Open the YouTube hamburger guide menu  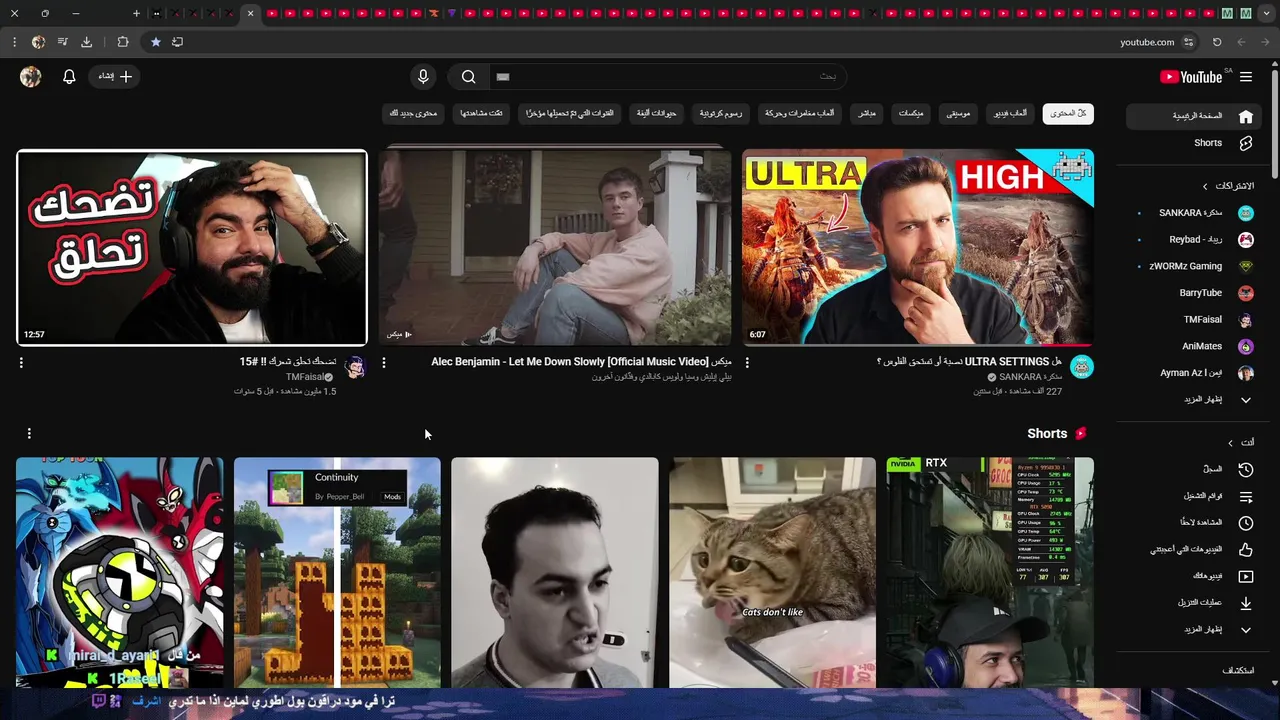click(1246, 77)
